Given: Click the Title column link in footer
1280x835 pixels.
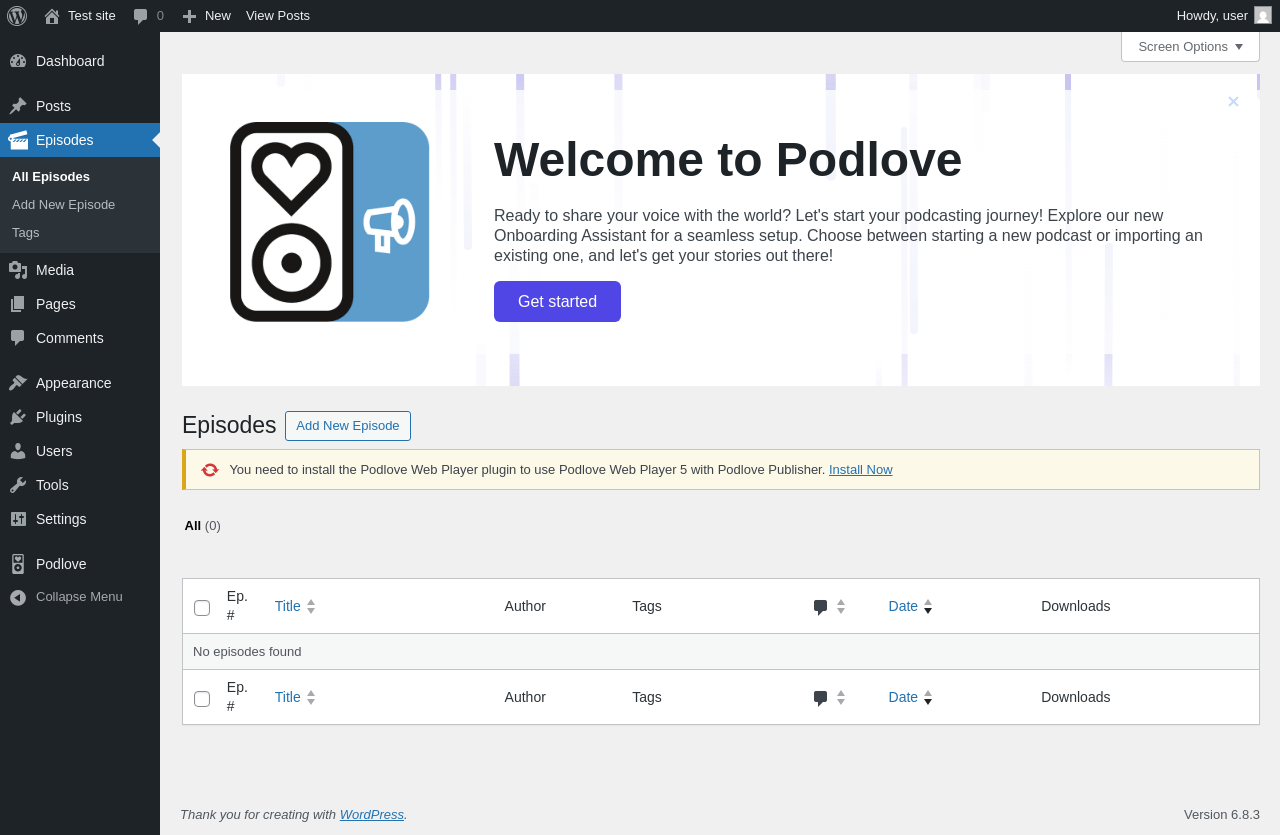Looking at the screenshot, I should coord(288,697).
